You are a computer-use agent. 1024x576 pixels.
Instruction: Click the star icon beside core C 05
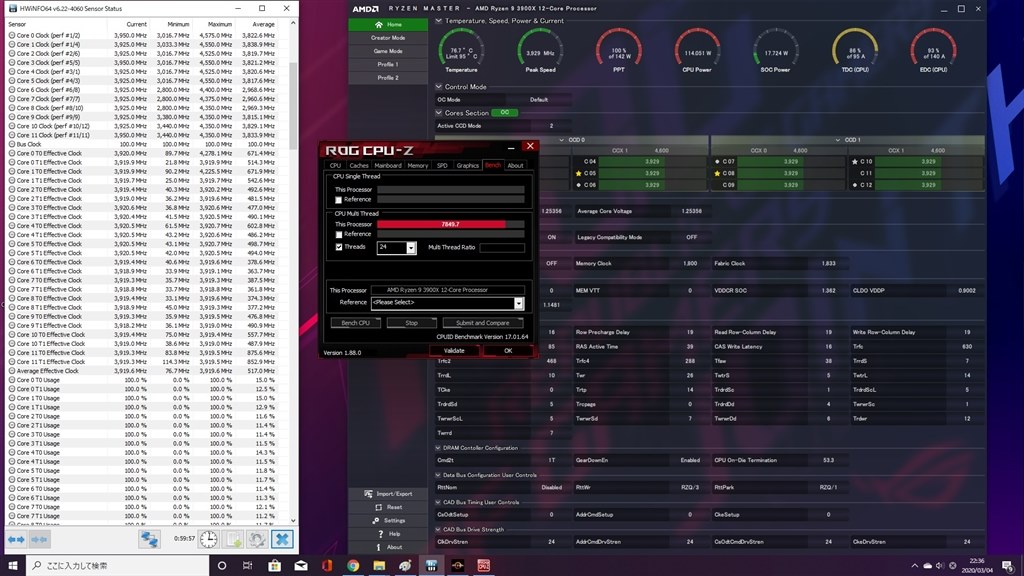tap(579, 174)
